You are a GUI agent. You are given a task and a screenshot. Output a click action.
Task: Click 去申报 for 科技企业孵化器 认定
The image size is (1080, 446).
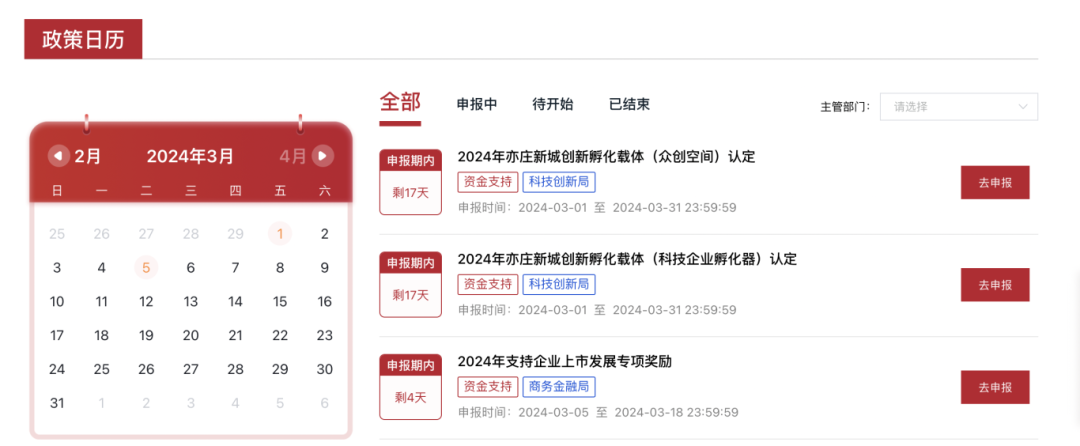995,285
